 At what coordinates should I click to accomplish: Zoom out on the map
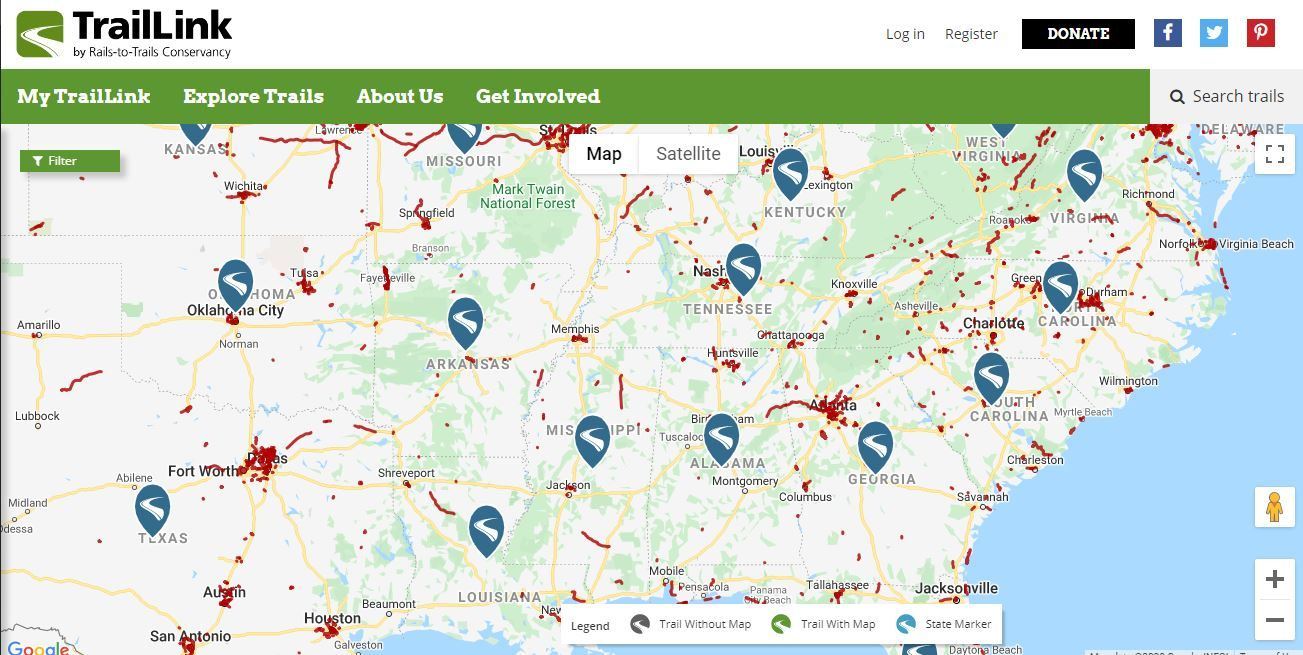click(1275, 620)
